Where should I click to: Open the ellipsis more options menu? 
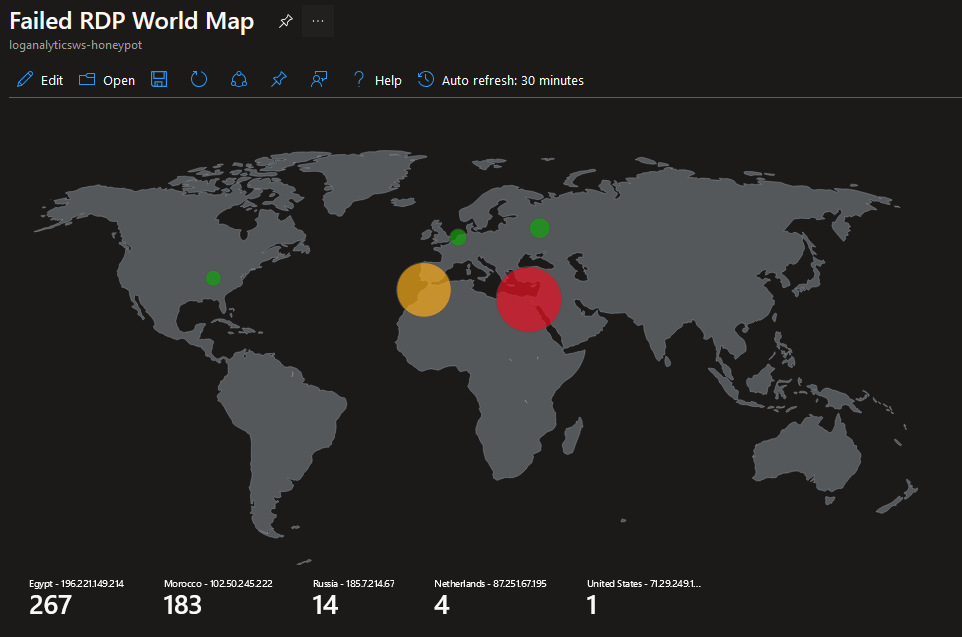(x=318, y=21)
